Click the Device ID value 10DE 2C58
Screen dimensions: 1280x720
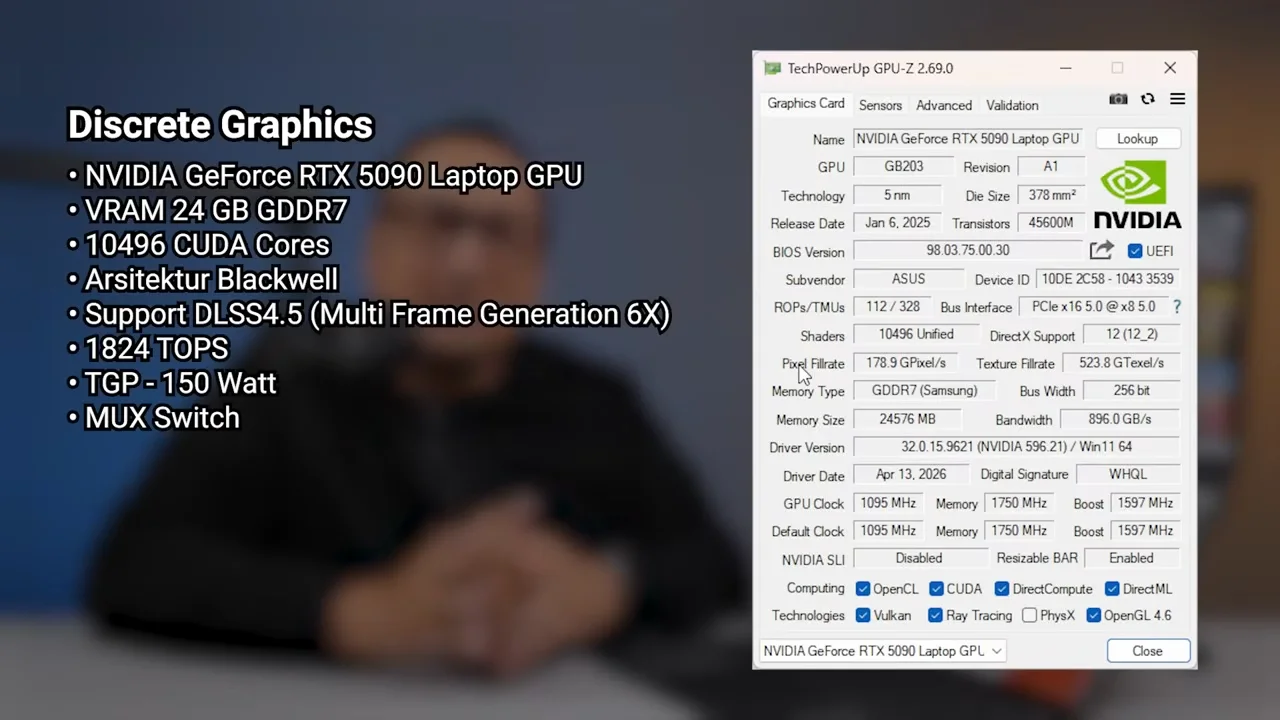[1107, 279]
